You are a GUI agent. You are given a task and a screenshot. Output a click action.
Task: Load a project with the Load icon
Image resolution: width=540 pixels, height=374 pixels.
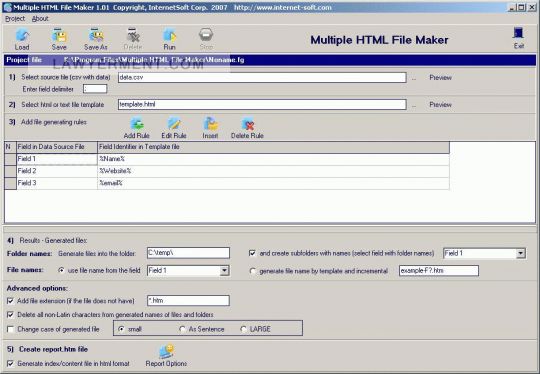coord(22,39)
